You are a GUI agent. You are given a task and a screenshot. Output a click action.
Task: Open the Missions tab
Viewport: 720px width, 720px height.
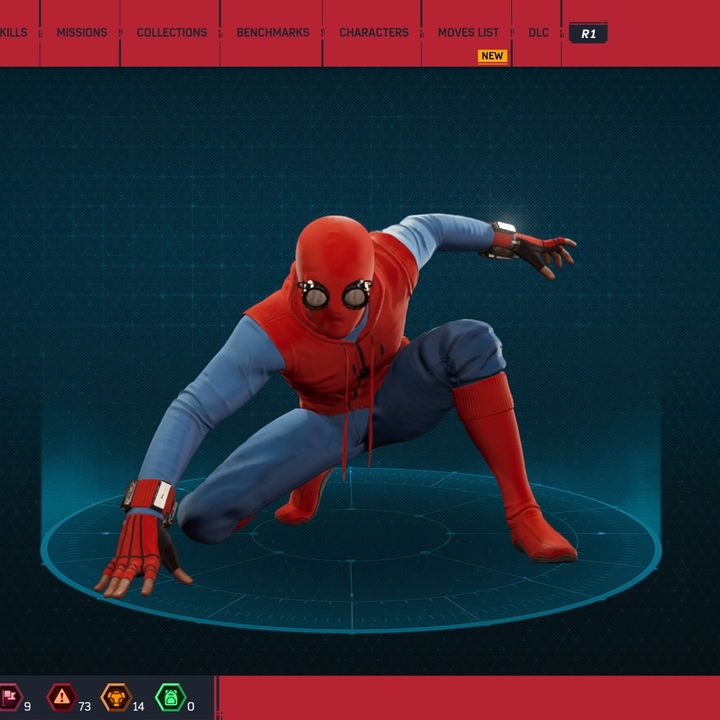[82, 33]
